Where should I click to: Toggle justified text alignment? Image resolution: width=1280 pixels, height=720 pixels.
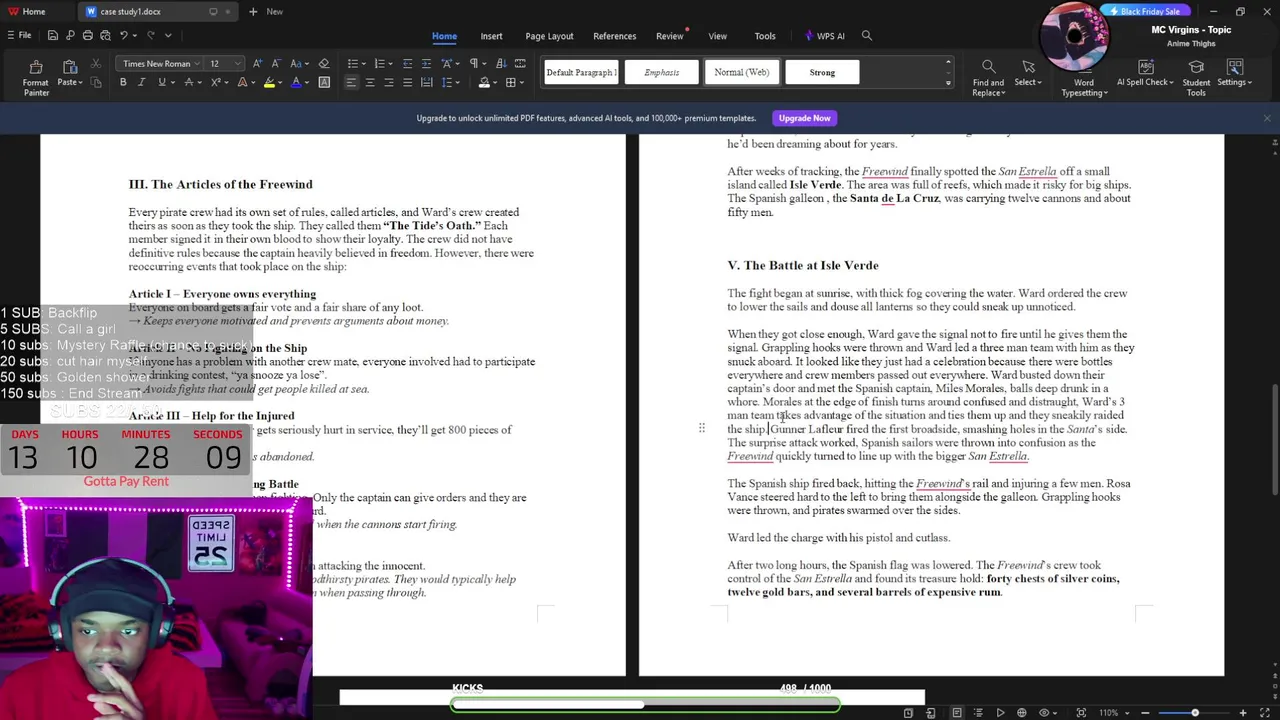pos(408,82)
